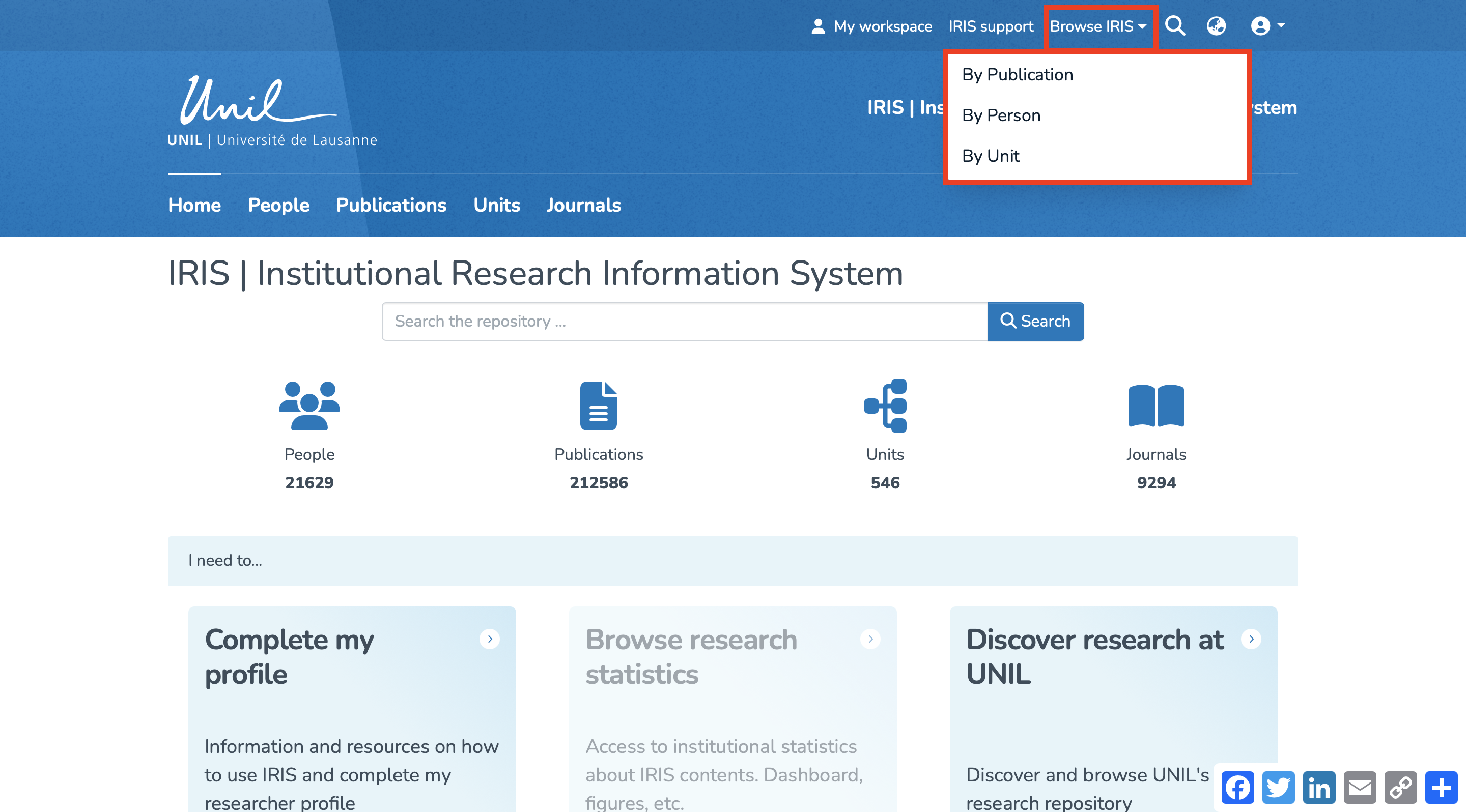Click the magnifier search icon in header
This screenshot has height=812, width=1466.
[1175, 26]
